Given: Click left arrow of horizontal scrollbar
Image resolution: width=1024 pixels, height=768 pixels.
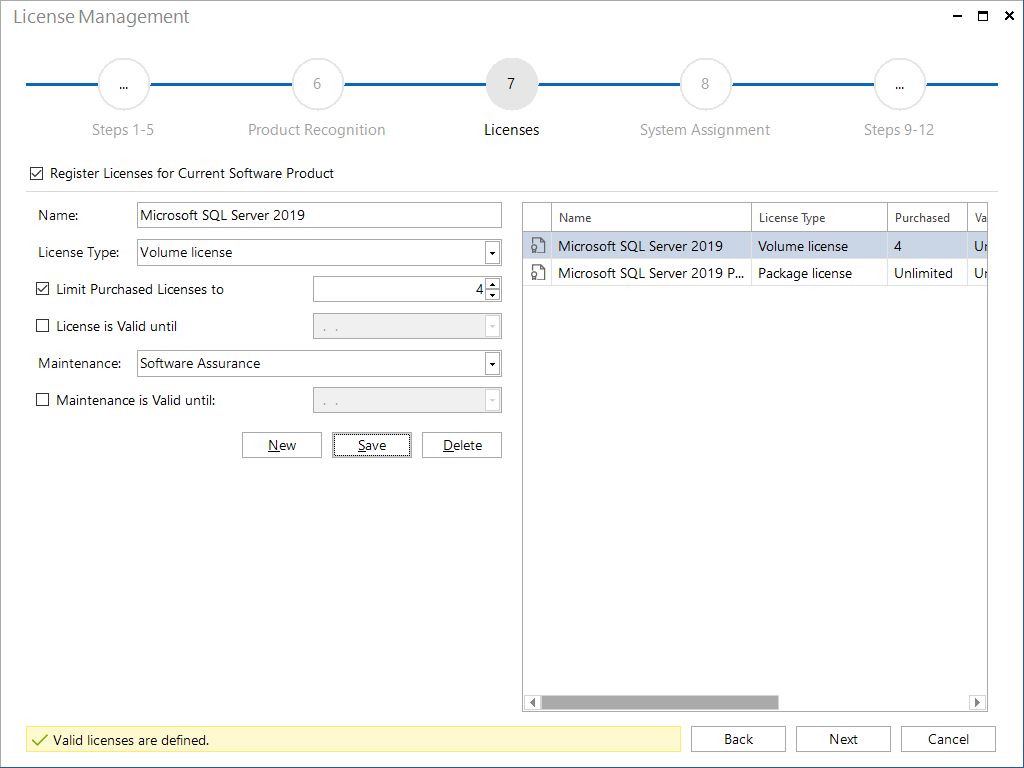Looking at the screenshot, I should coord(533,702).
